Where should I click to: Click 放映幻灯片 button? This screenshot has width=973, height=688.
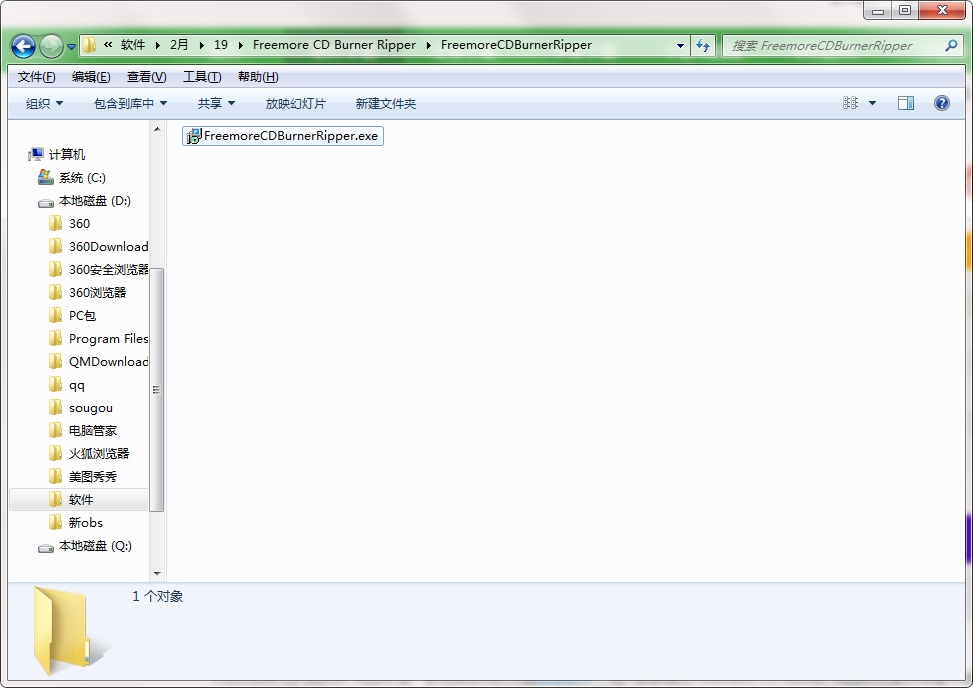(x=295, y=104)
